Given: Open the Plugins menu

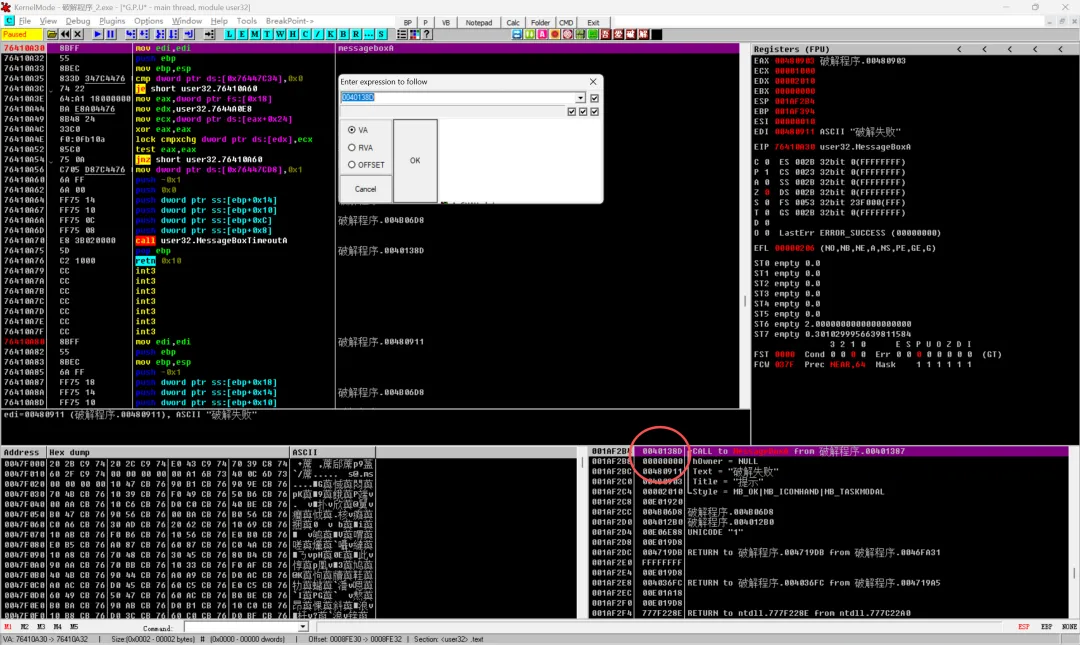Looking at the screenshot, I should coord(112,21).
